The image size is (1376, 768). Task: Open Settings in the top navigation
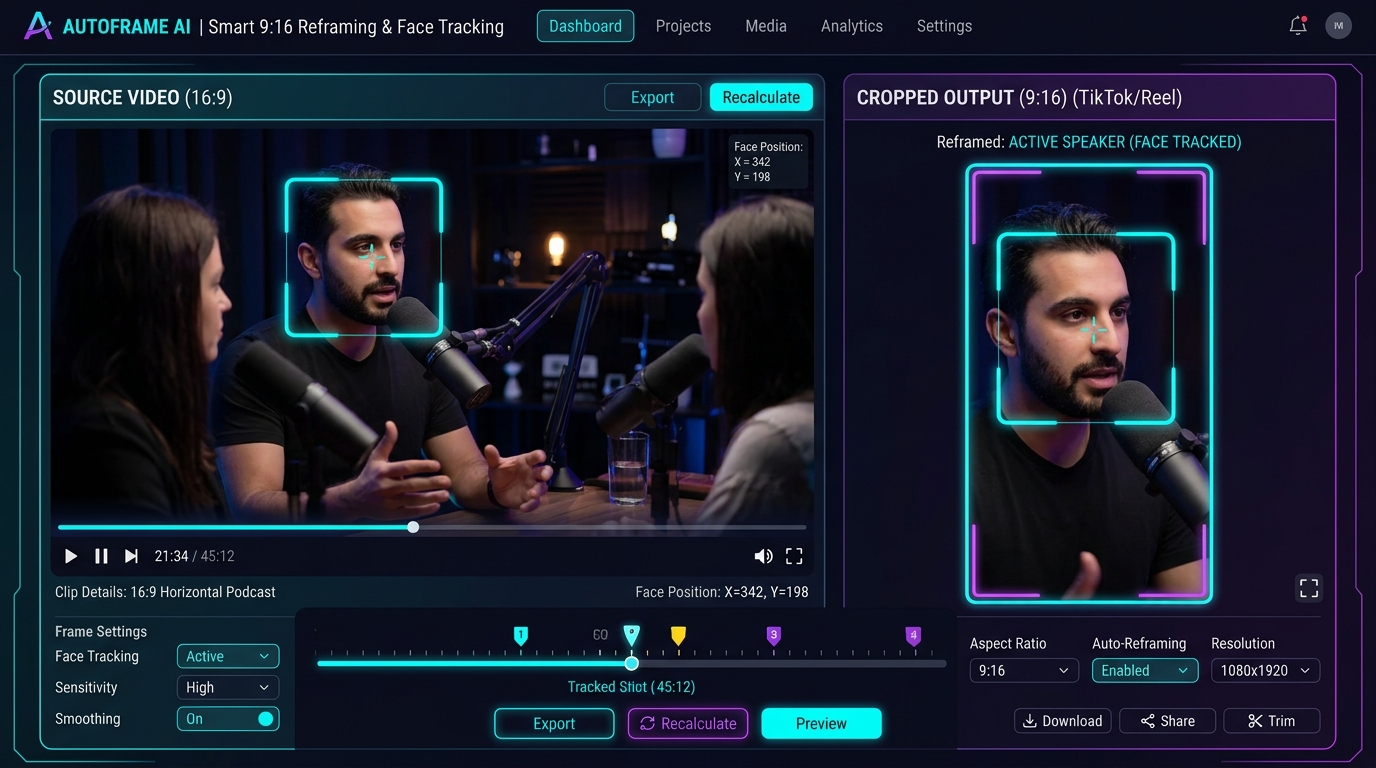click(x=944, y=26)
